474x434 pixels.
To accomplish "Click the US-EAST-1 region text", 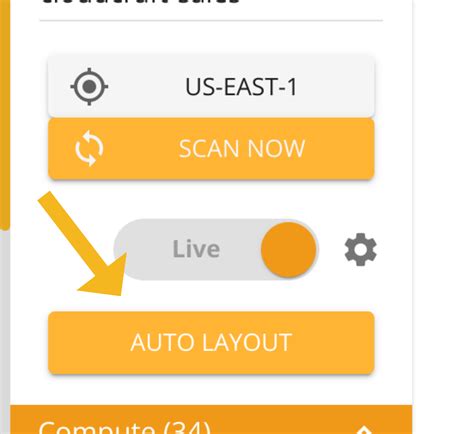I will click(241, 87).
